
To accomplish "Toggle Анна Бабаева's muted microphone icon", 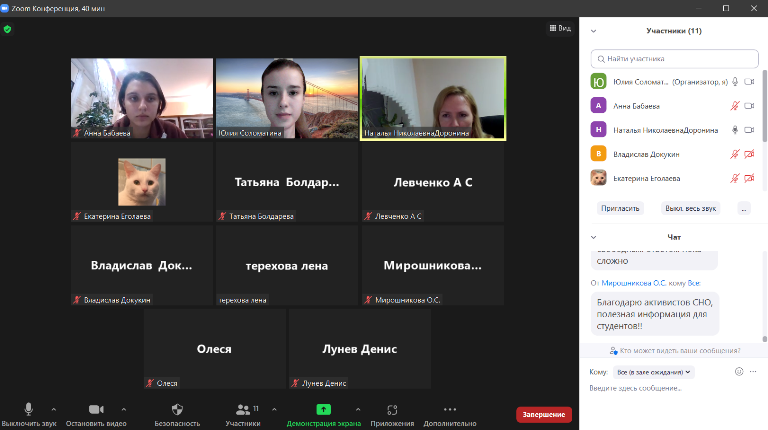I will coord(735,105).
